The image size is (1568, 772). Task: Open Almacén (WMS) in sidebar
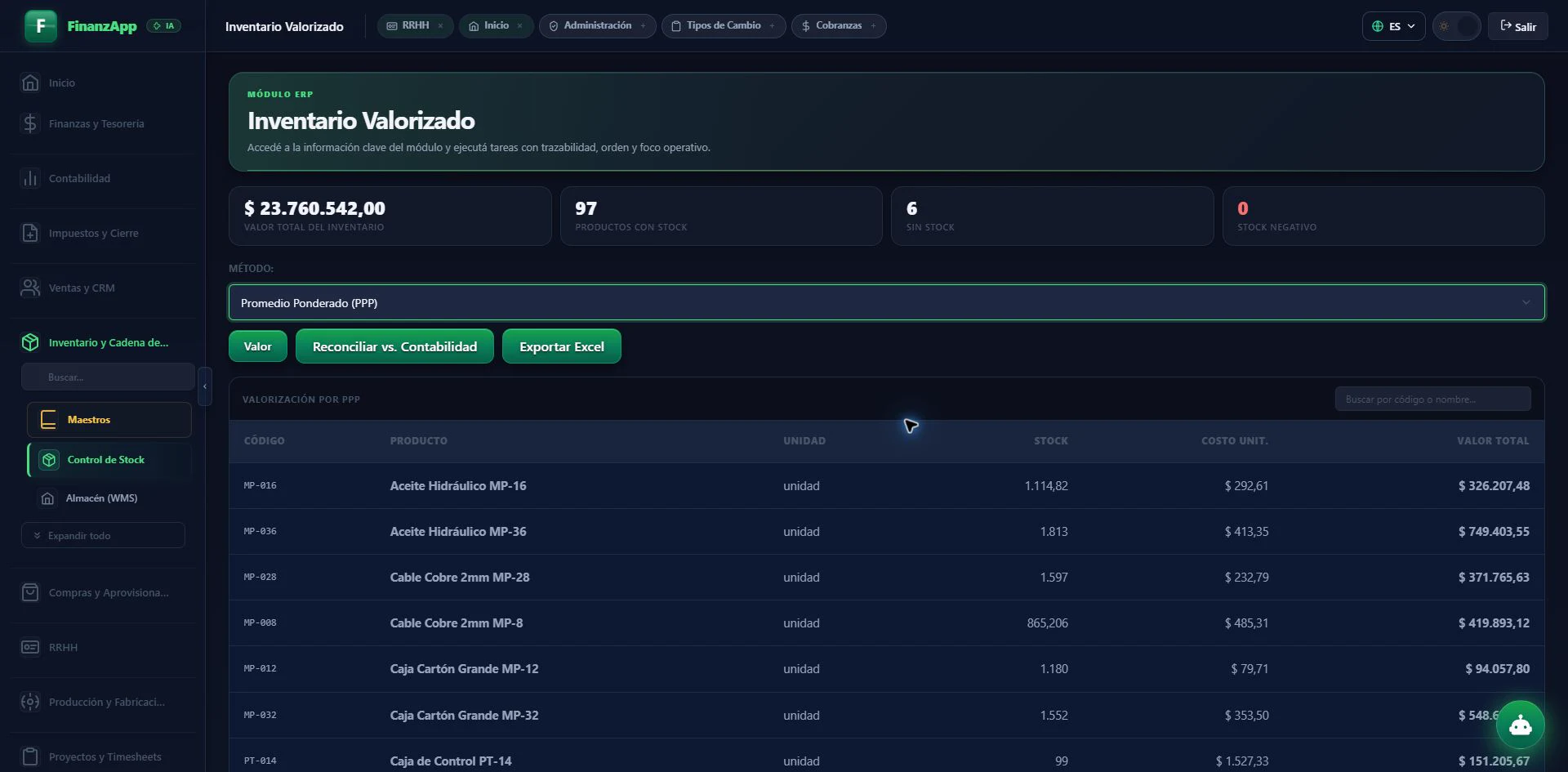109,498
